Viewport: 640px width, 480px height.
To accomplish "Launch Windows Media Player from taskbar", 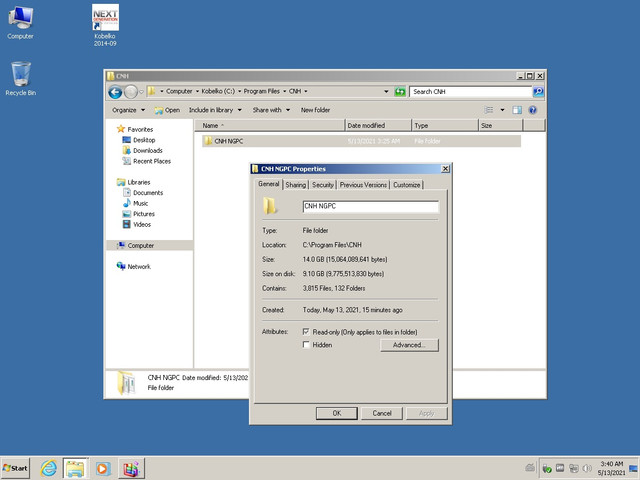I will (x=103, y=468).
